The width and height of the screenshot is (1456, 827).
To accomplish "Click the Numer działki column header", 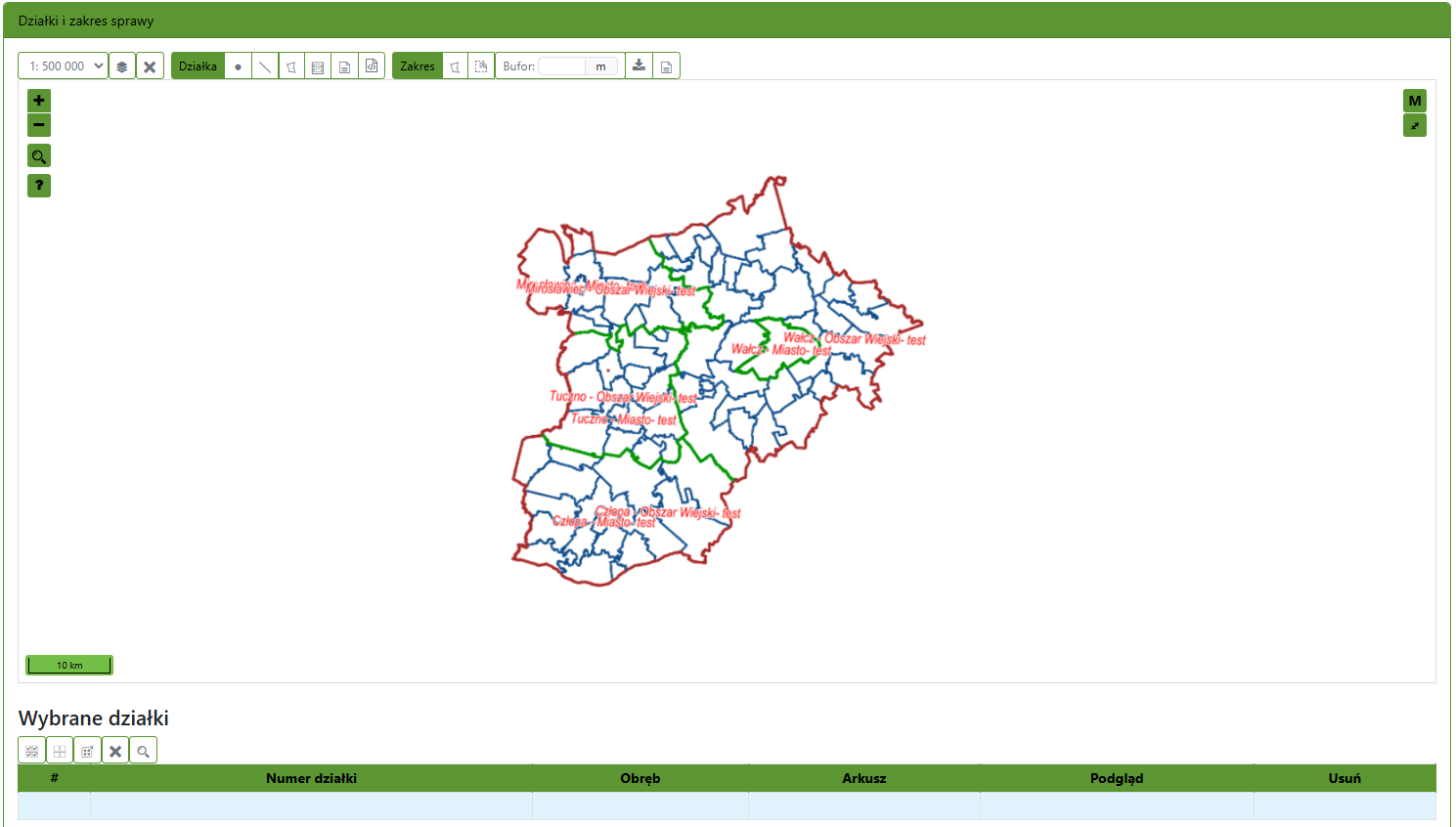I will pos(311,778).
